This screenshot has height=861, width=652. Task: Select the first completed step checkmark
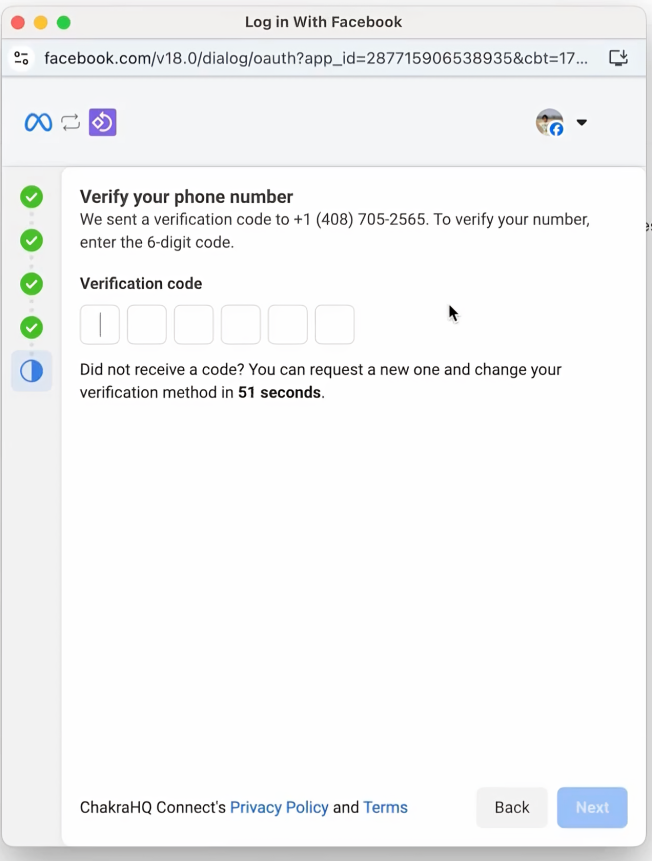32,197
